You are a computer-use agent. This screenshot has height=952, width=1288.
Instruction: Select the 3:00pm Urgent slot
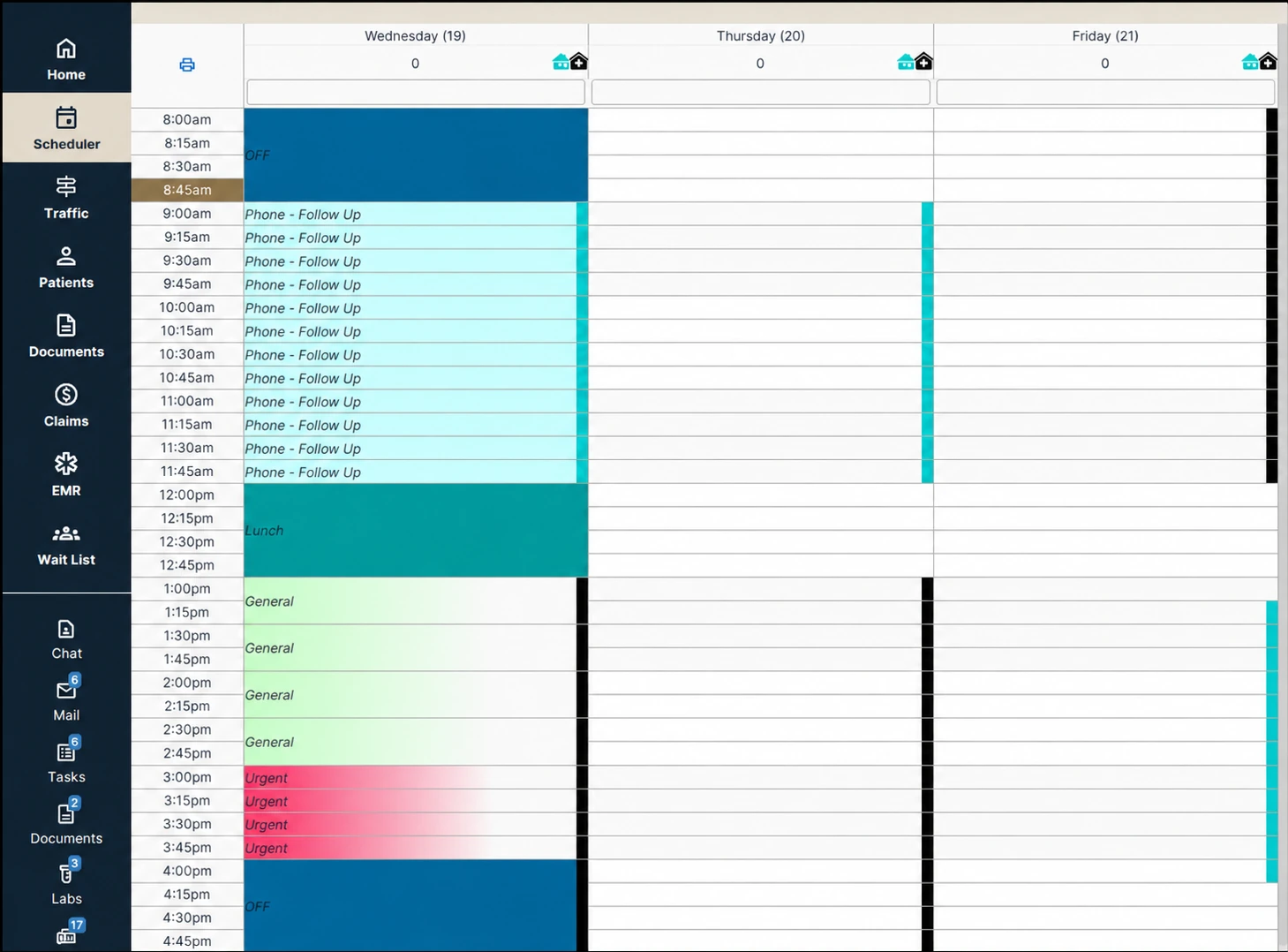click(411, 778)
